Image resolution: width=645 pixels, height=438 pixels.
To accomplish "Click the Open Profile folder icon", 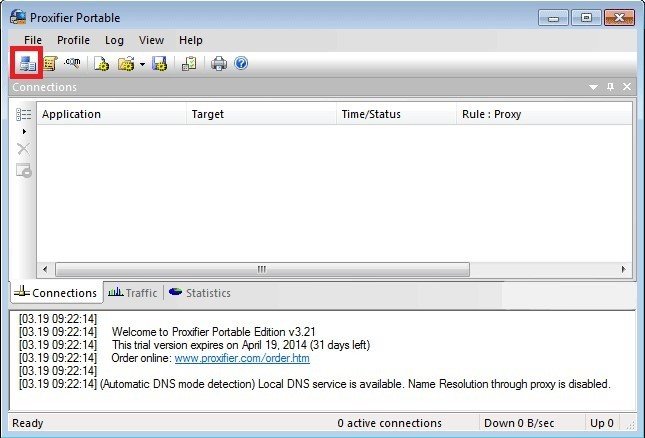I will (x=126, y=64).
